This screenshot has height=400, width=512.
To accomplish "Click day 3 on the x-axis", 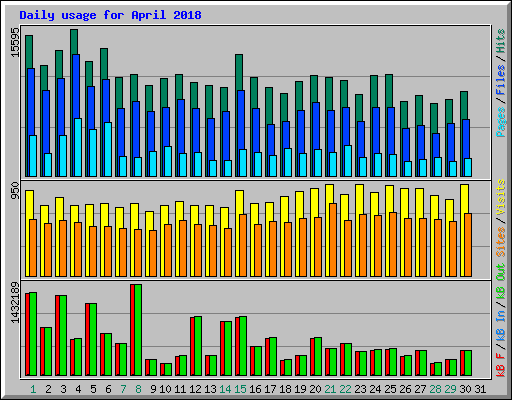I will 63,389.
